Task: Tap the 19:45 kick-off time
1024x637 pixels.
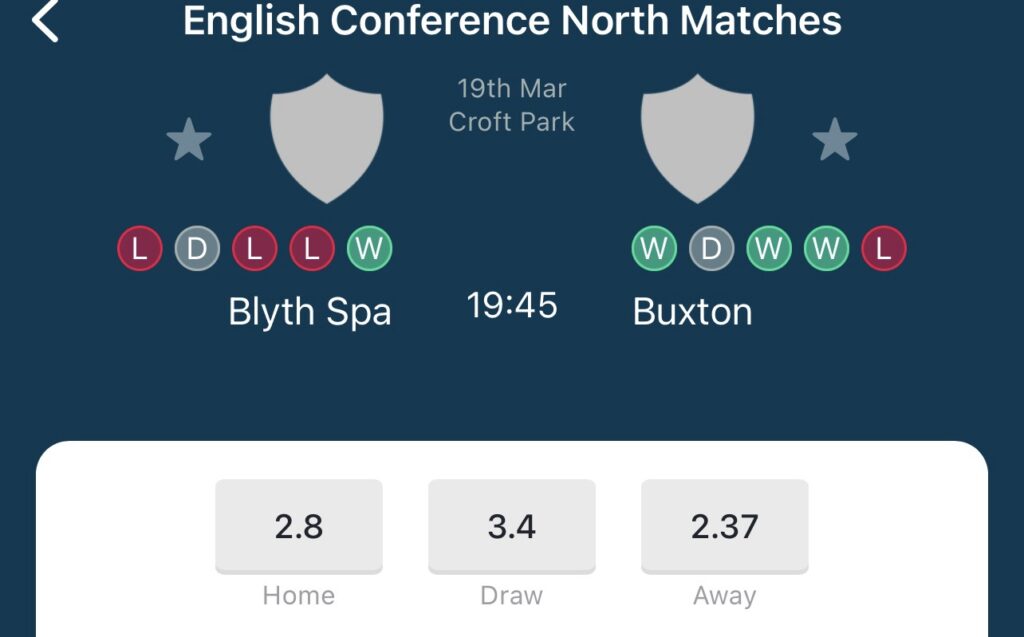Action: click(x=512, y=305)
